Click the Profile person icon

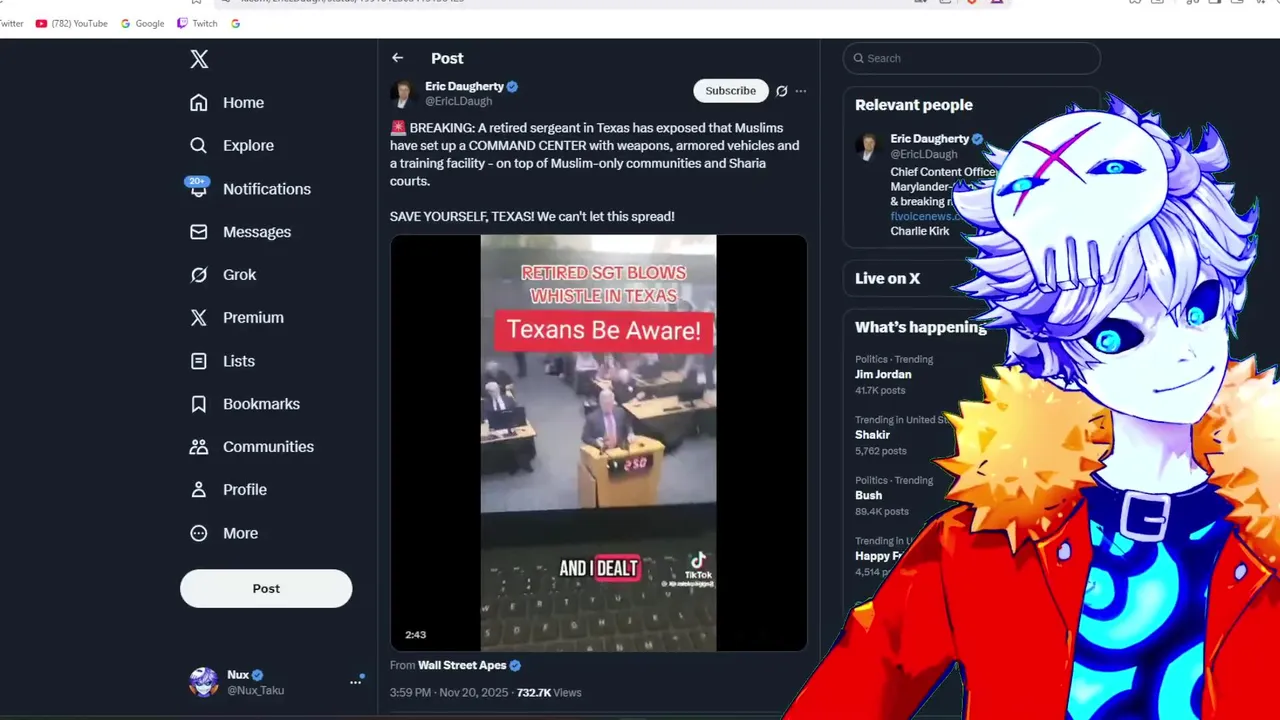(x=199, y=490)
